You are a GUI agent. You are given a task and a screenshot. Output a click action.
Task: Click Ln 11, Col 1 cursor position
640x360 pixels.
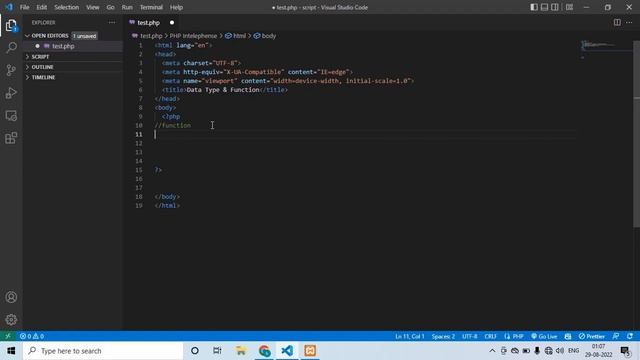click(409, 336)
